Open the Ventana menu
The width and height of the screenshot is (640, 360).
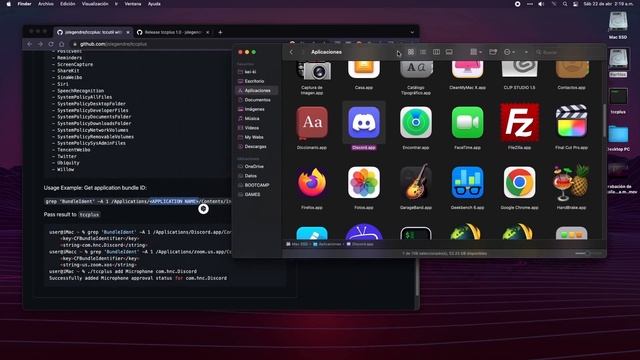133,4
